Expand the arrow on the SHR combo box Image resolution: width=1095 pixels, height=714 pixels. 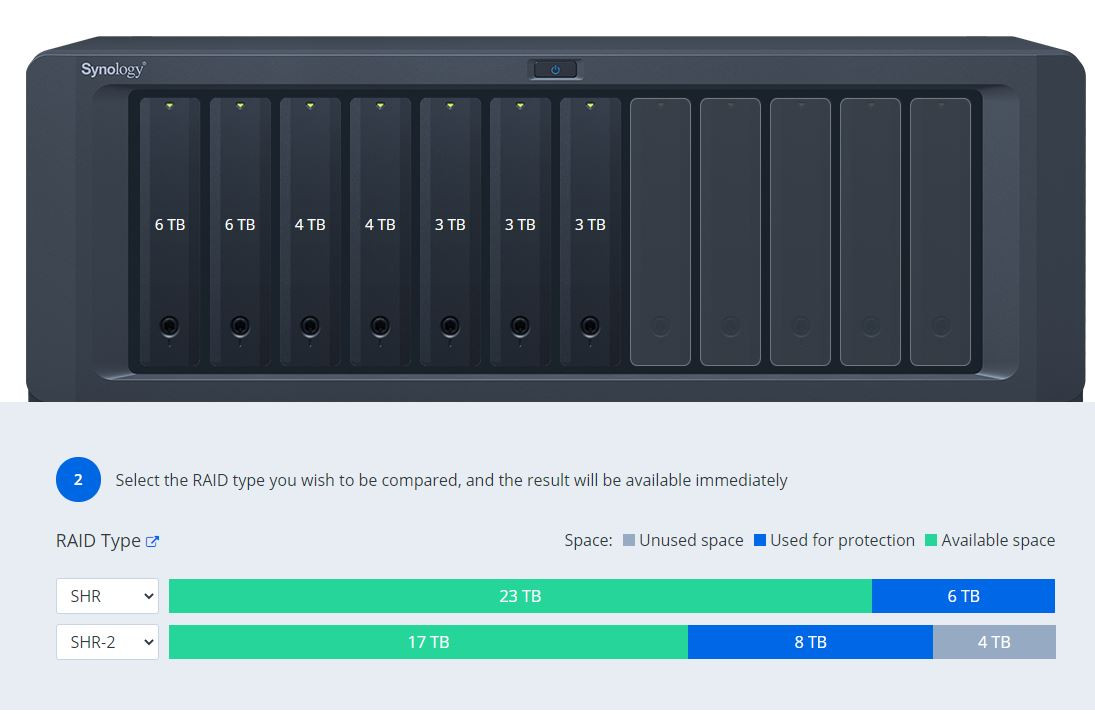(x=148, y=596)
